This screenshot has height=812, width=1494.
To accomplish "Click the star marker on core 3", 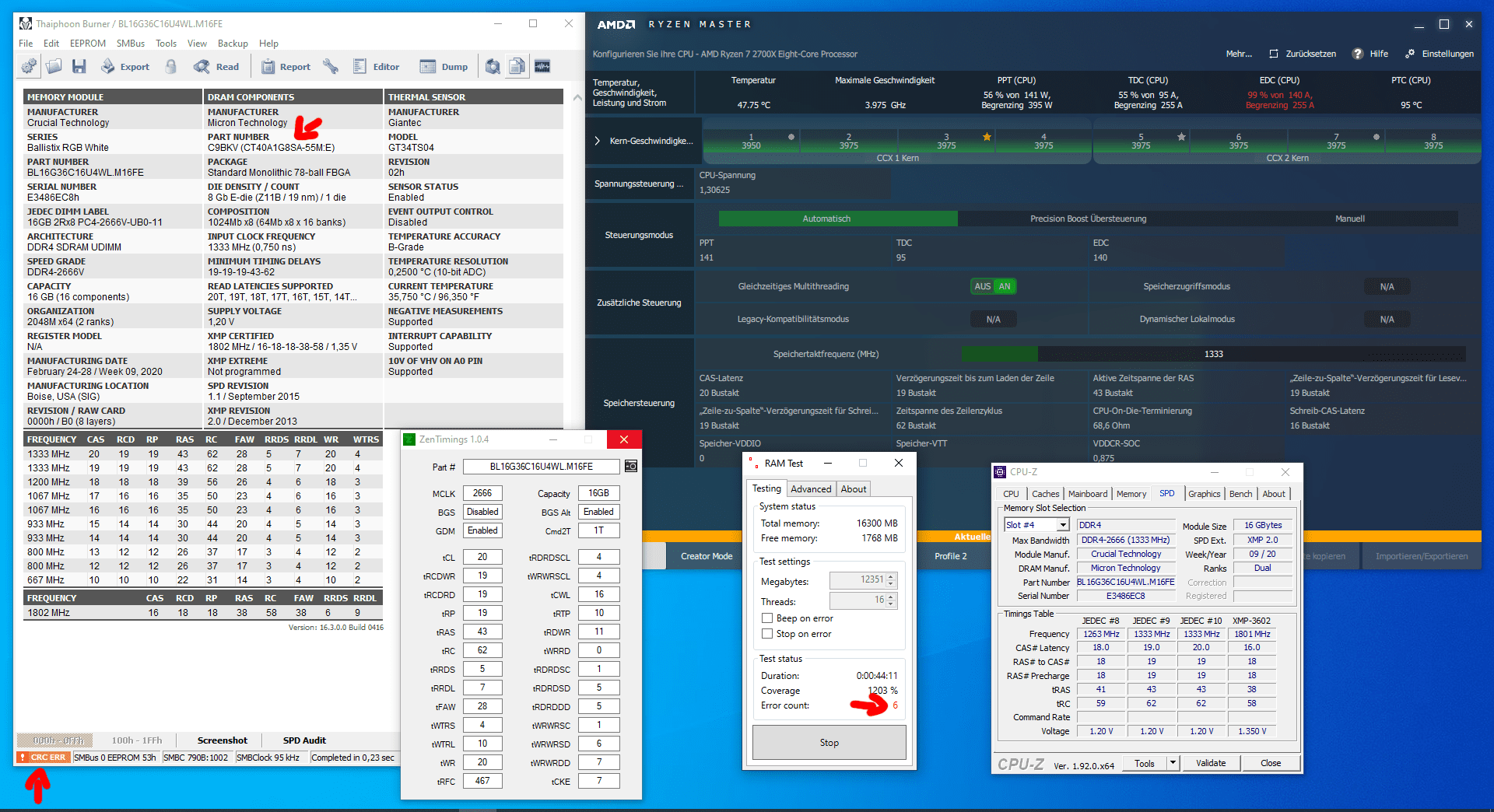I will tap(987, 137).
